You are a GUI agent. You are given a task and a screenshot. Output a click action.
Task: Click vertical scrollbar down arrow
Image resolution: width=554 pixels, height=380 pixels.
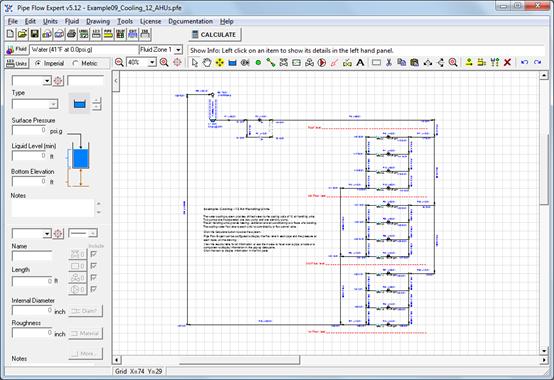point(544,351)
